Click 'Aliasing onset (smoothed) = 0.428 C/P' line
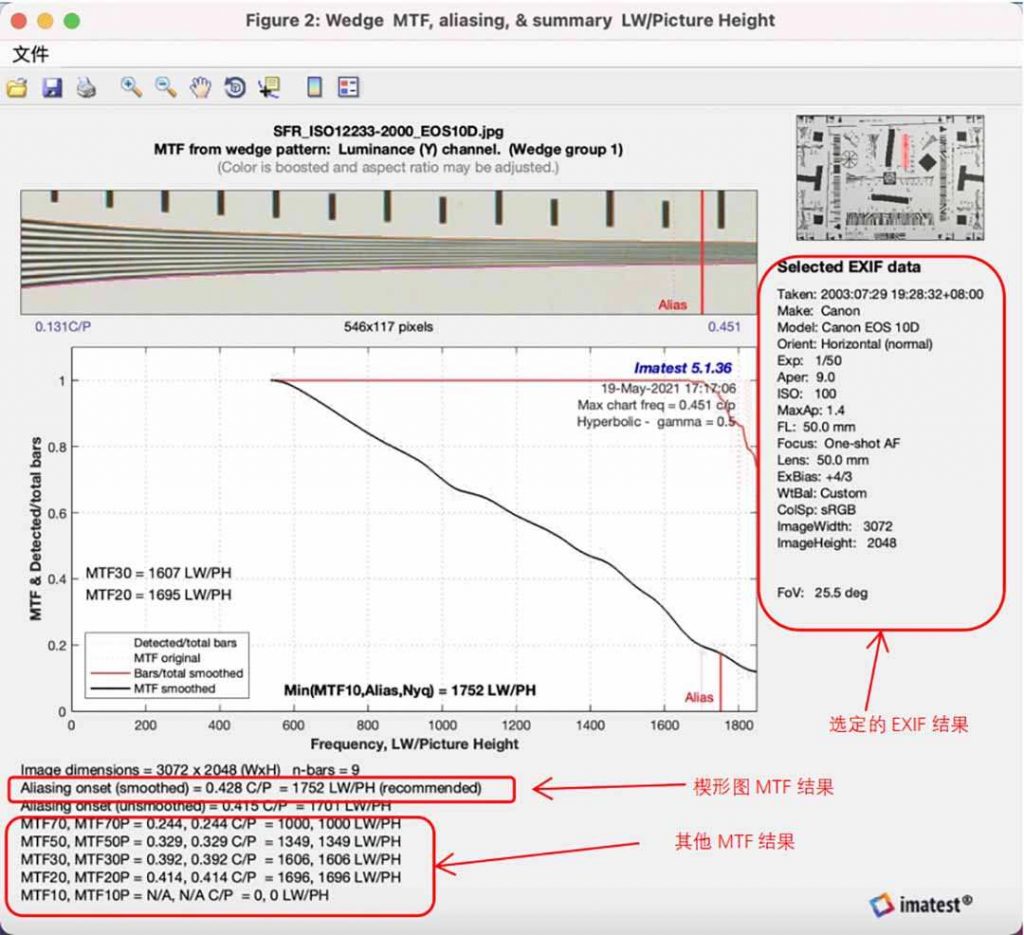 pyautogui.click(x=251, y=787)
